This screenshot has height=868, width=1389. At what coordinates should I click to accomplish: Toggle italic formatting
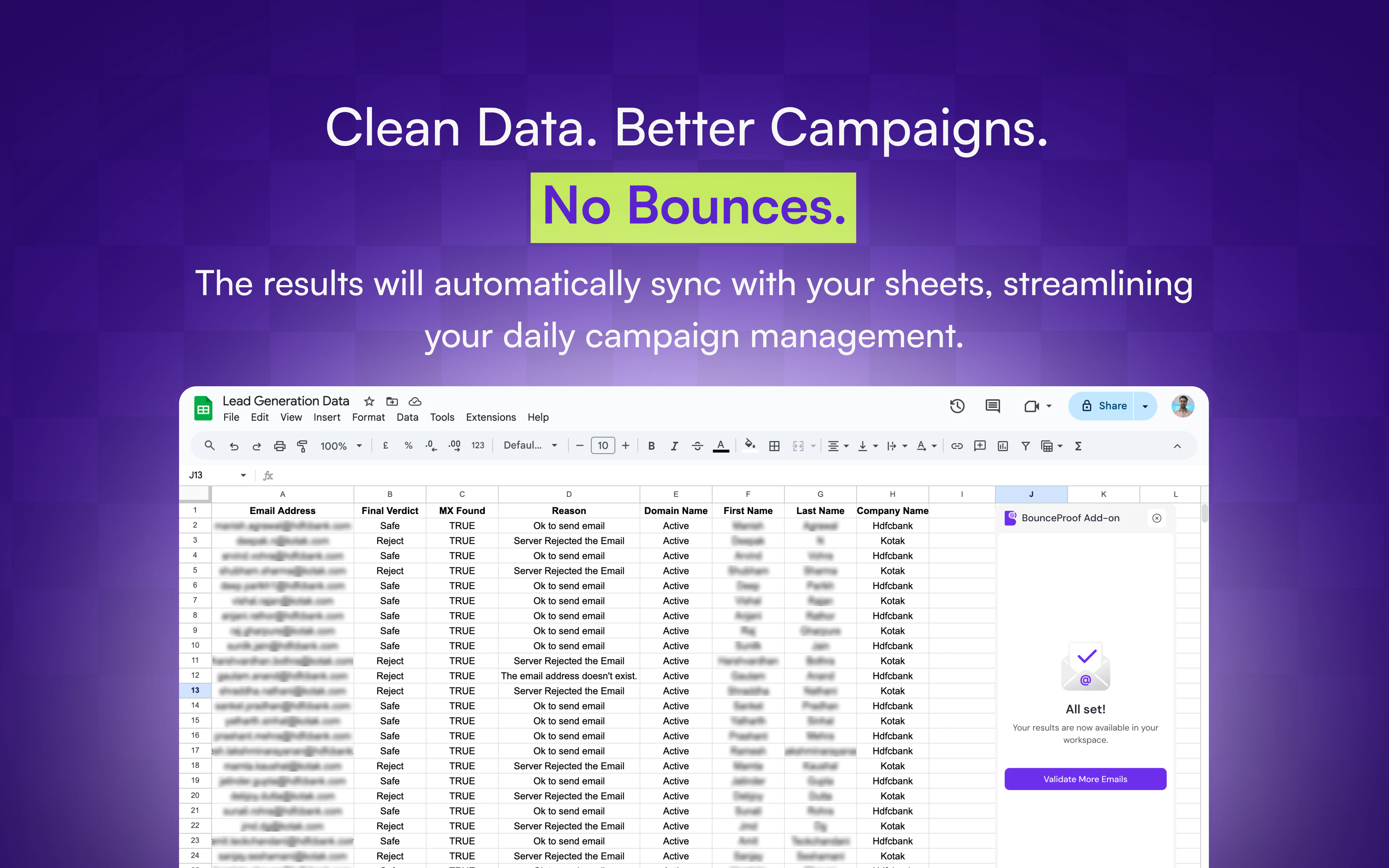674,446
